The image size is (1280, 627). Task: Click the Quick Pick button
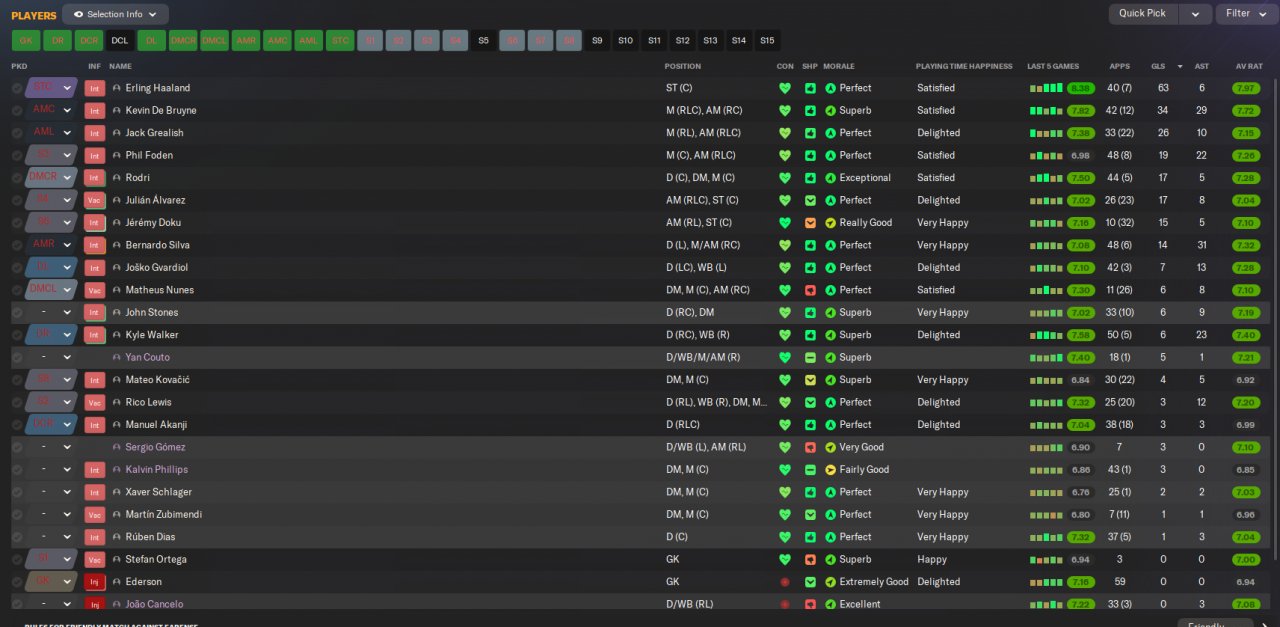point(1143,14)
